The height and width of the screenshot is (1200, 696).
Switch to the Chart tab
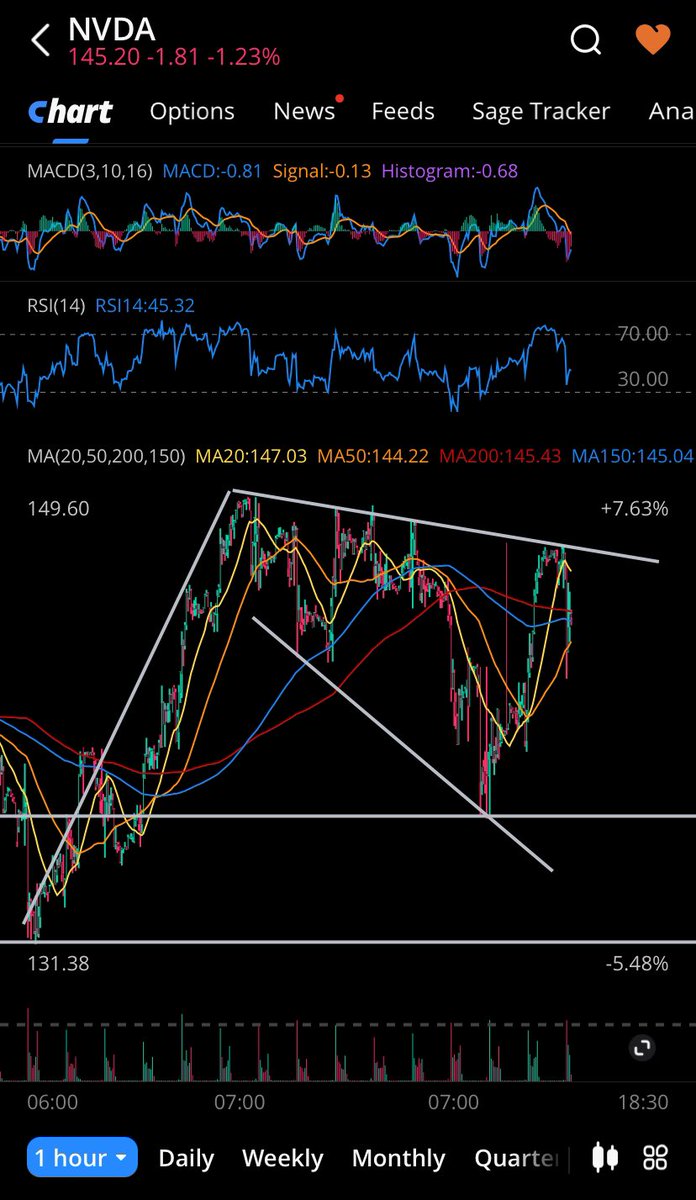tap(70, 111)
